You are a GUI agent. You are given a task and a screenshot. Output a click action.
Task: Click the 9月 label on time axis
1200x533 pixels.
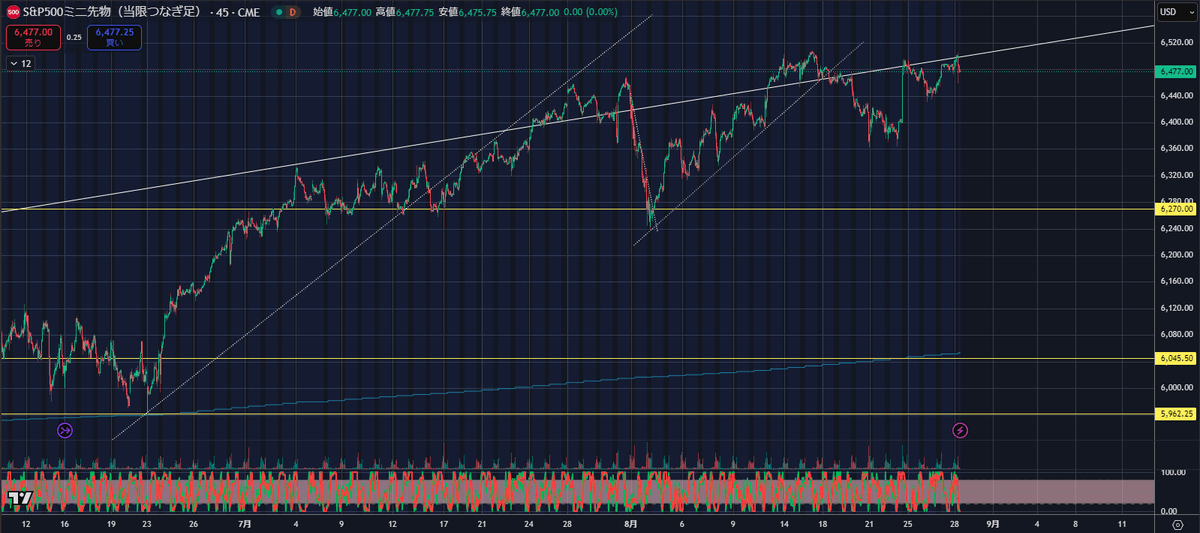tap(991, 523)
